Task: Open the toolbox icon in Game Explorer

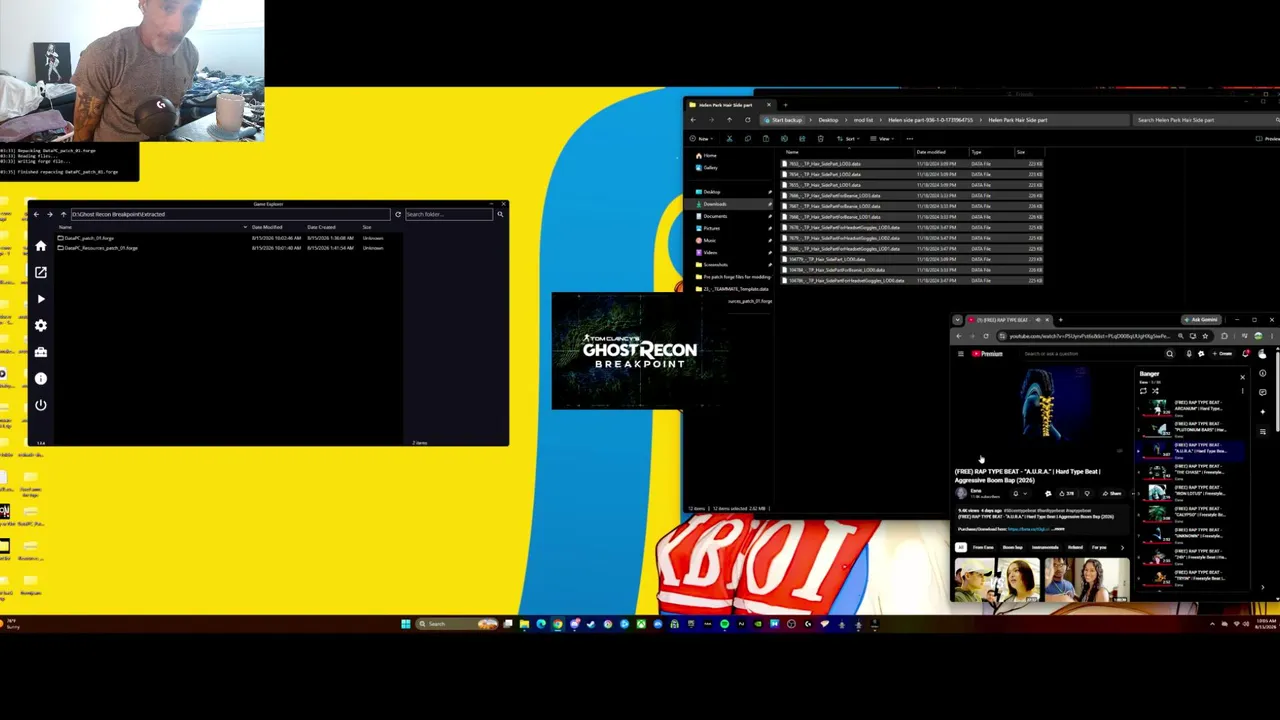Action: pos(41,352)
